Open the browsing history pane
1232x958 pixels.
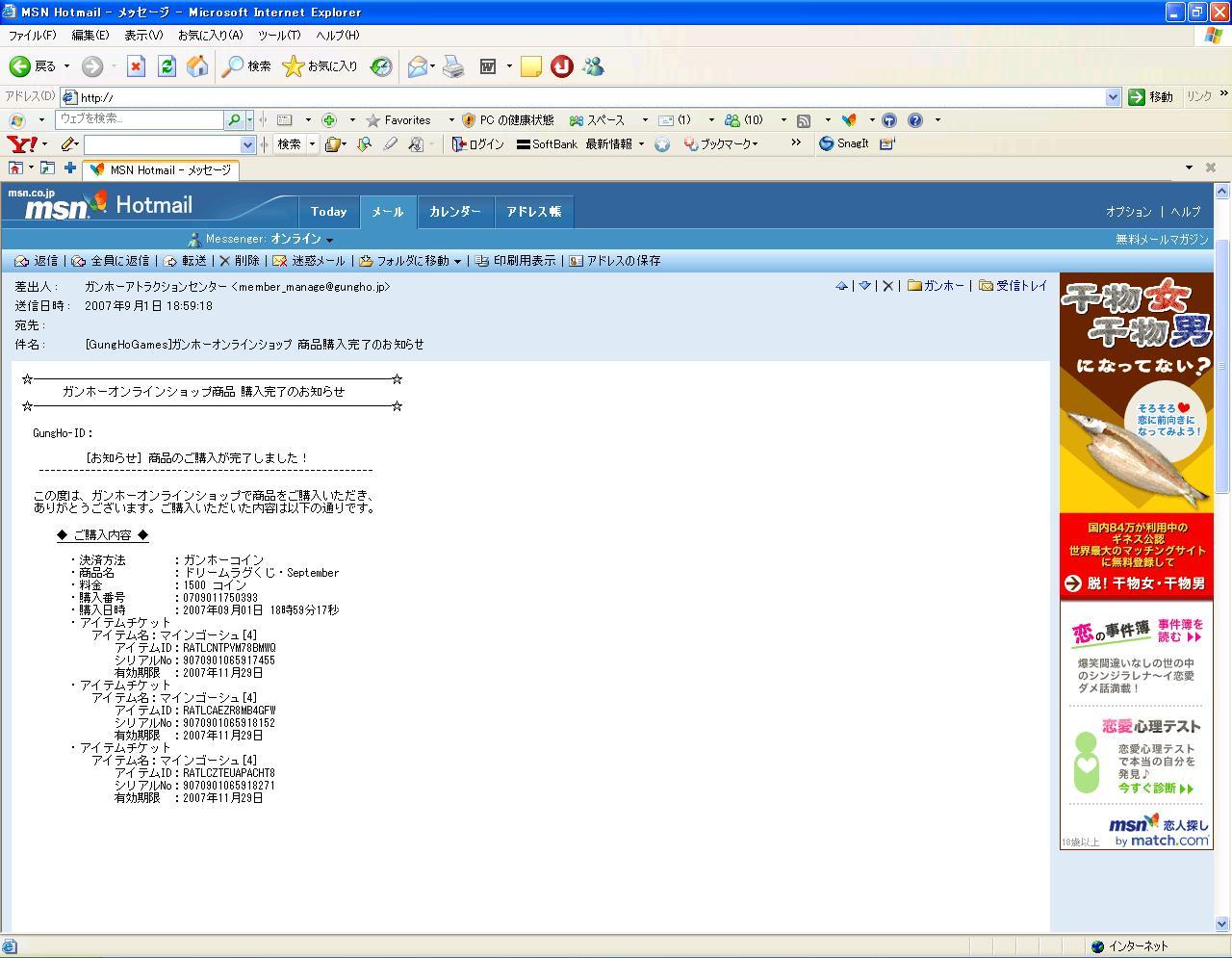point(381,66)
